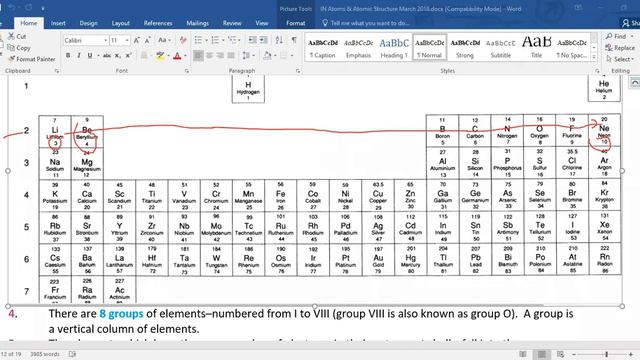The width and height of the screenshot is (640, 360).
Task: Expand the Styles gallery More arrow
Action: click(x=594, y=57)
